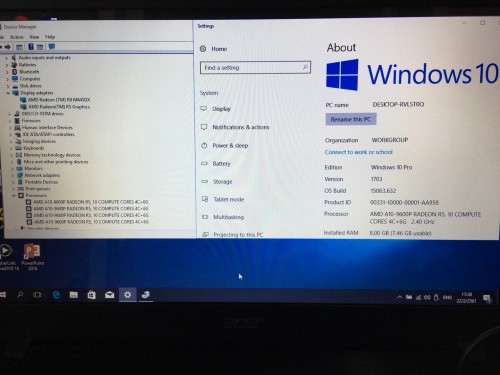Open Task View from the taskbar
The image size is (500, 375).
[x=37, y=295]
